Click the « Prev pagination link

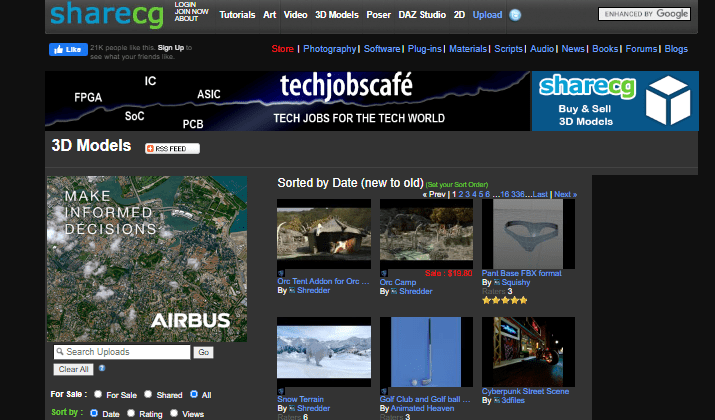coord(434,194)
